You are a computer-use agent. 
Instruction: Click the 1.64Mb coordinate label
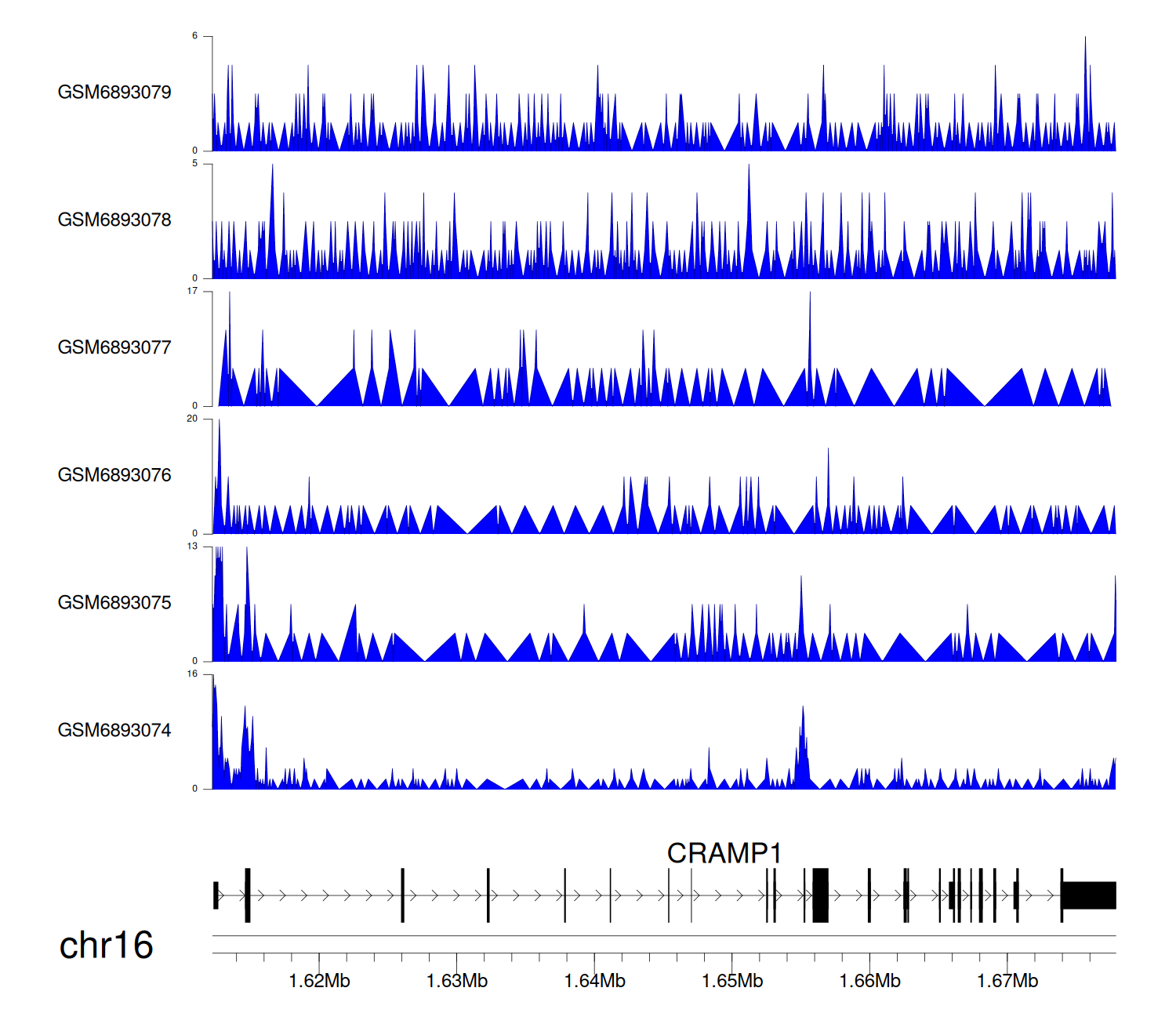(x=594, y=981)
